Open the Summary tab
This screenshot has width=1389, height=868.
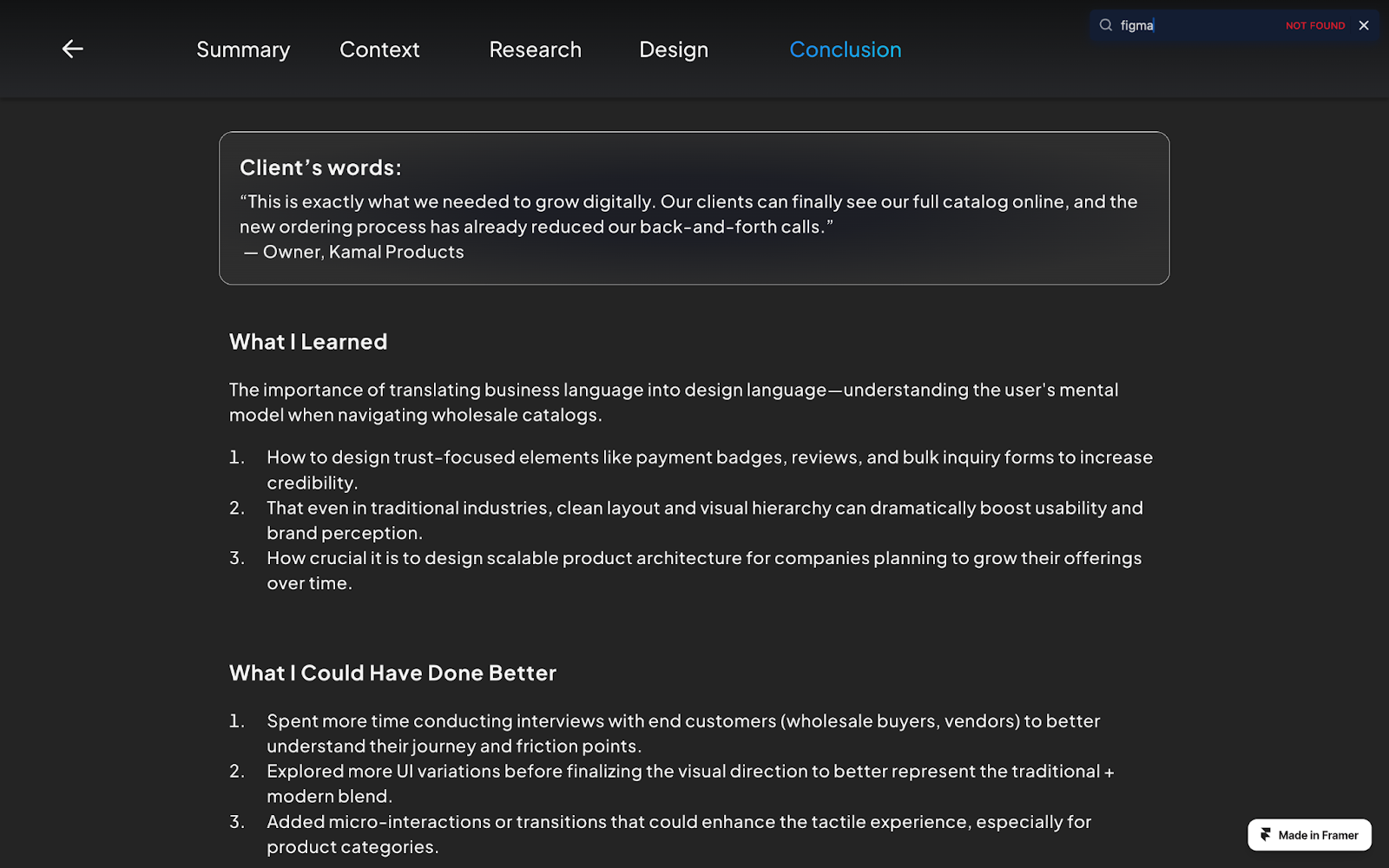point(243,49)
